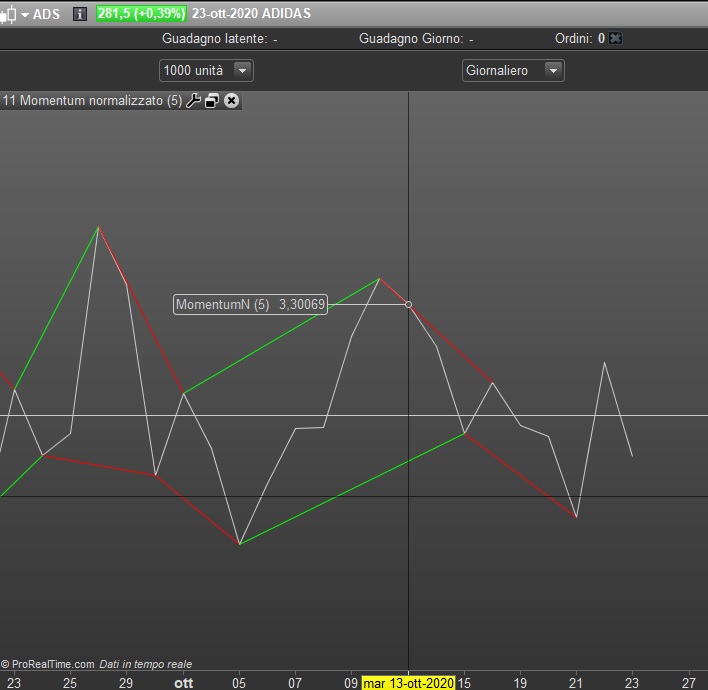Open the instrument info icon

pos(80,14)
